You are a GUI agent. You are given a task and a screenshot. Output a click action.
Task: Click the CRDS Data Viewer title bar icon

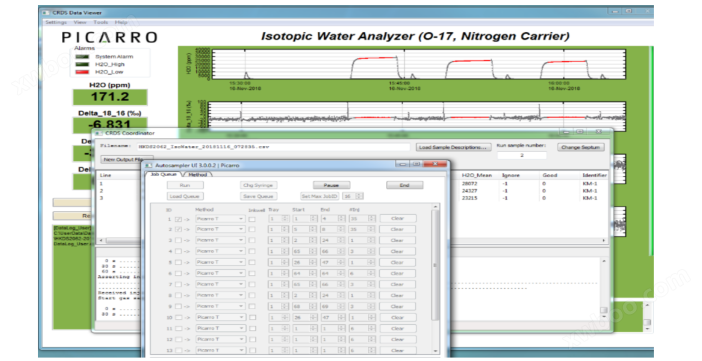[x=46, y=13]
